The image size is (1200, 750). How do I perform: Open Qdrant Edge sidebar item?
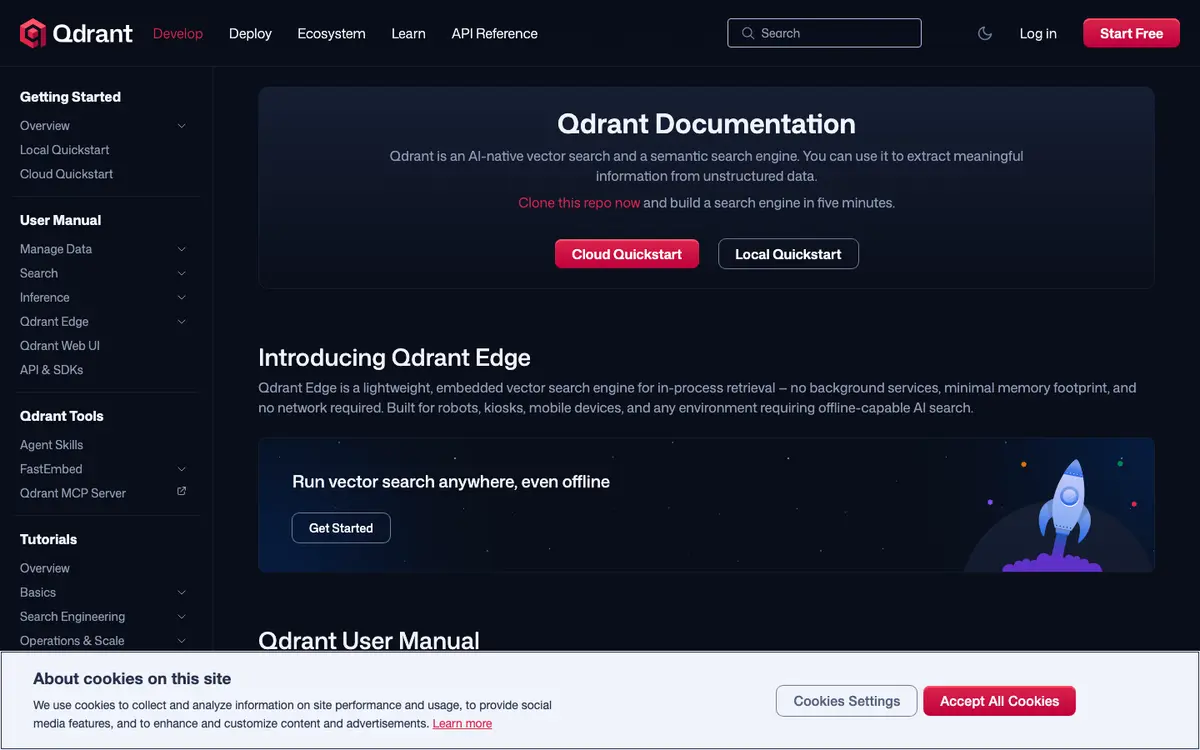coord(54,321)
